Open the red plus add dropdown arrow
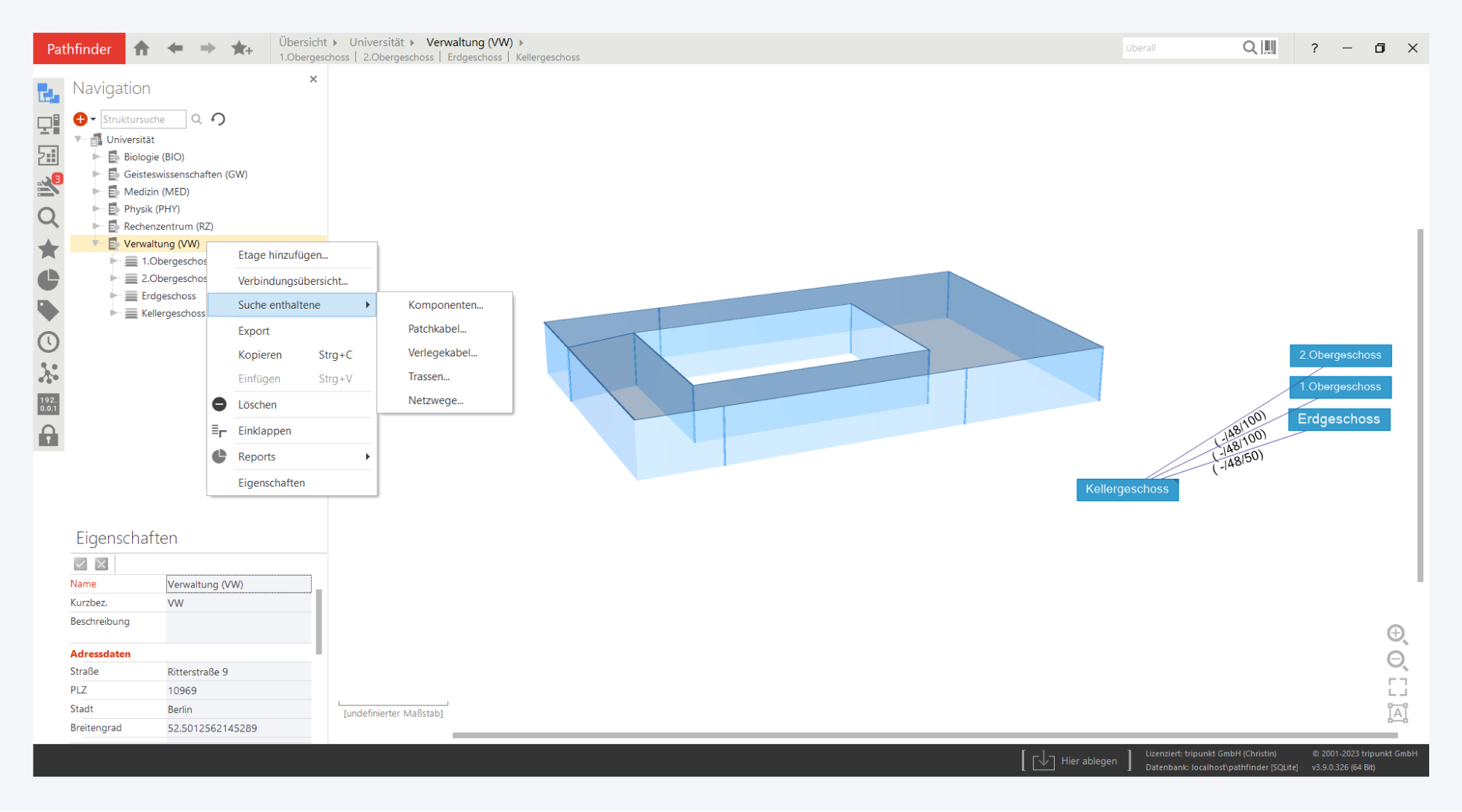Image resolution: width=1462 pixels, height=812 pixels. pyautogui.click(x=93, y=119)
